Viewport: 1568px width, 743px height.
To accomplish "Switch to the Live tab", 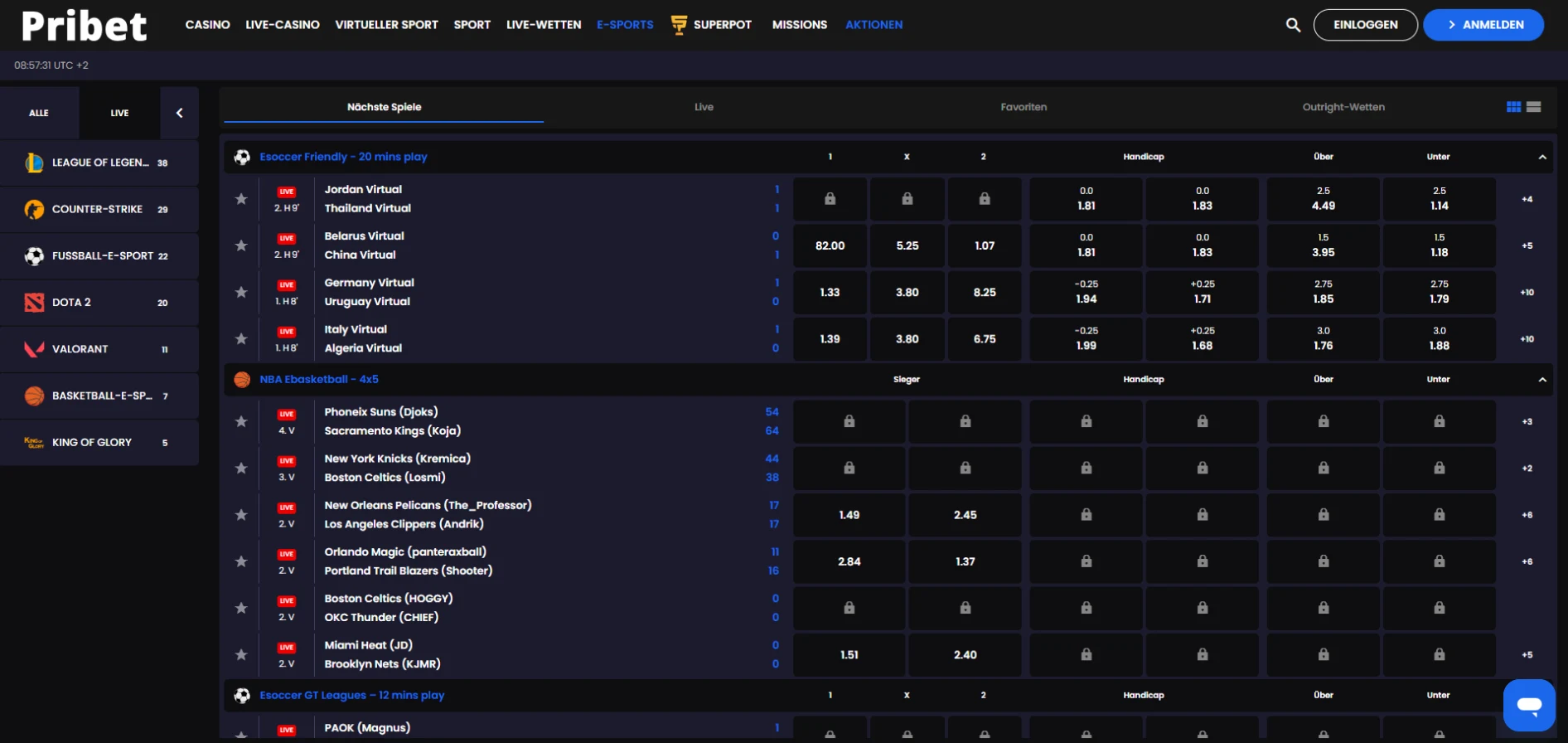I will point(704,107).
